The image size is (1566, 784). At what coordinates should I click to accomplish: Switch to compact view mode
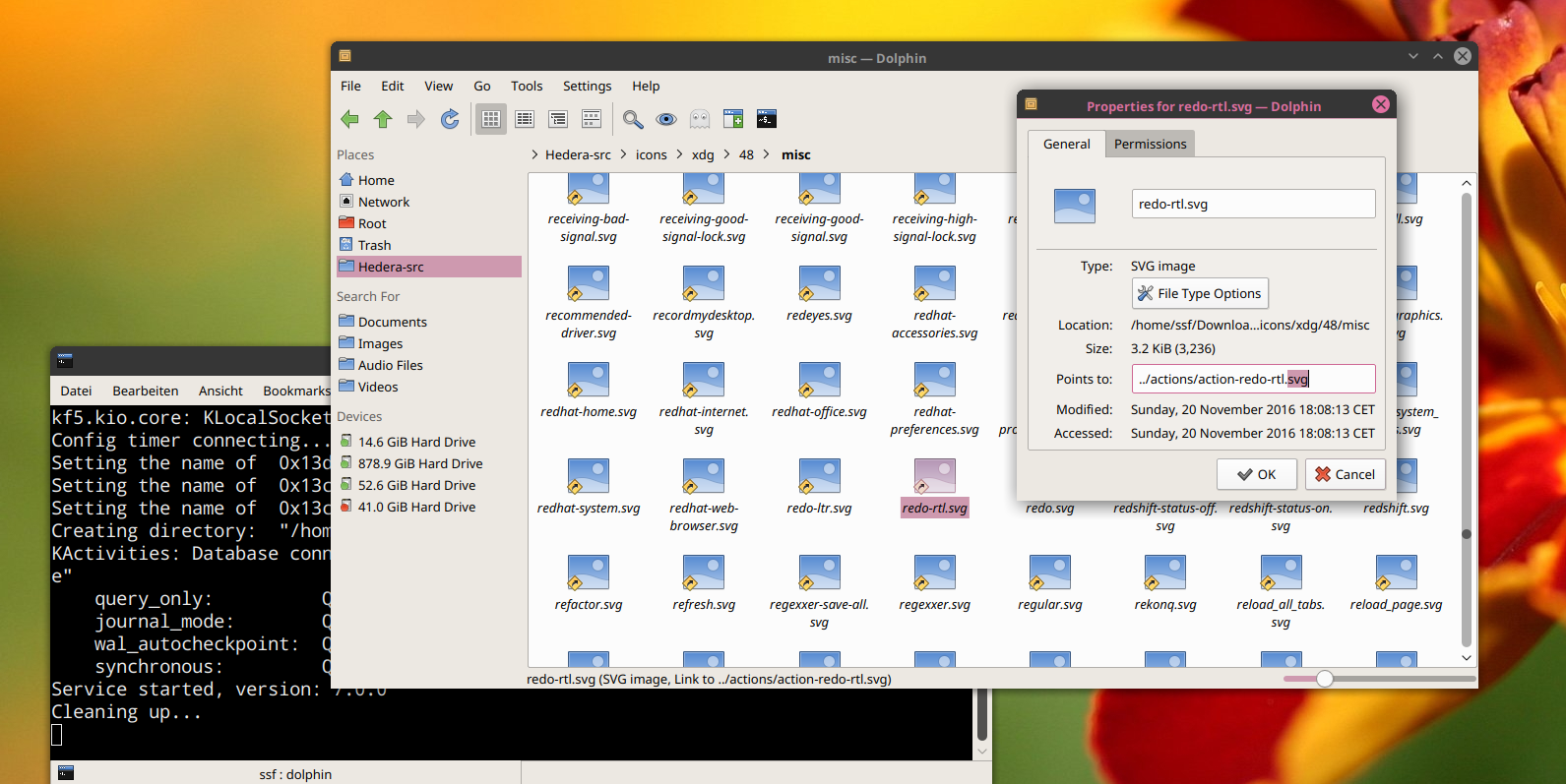coord(525,119)
